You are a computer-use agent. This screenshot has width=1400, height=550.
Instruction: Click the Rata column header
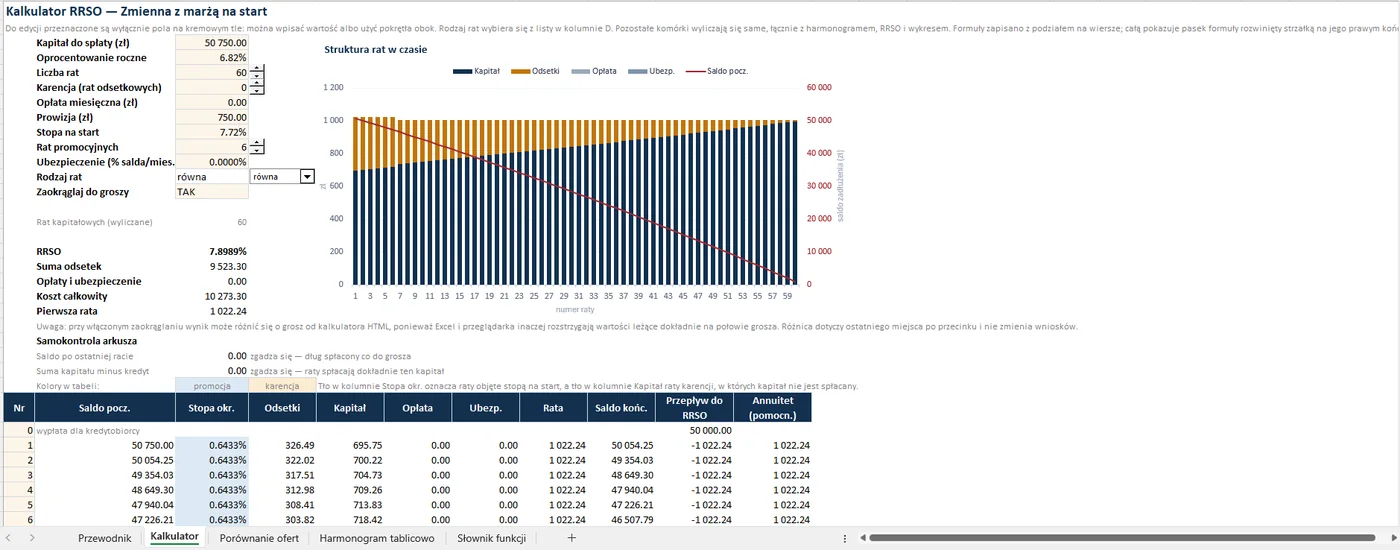click(553, 408)
